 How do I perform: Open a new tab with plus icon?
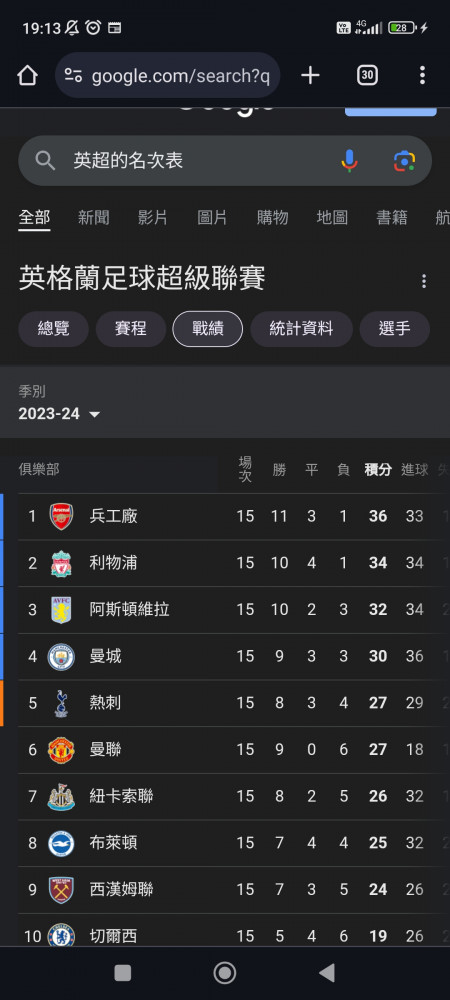pyautogui.click(x=310, y=76)
